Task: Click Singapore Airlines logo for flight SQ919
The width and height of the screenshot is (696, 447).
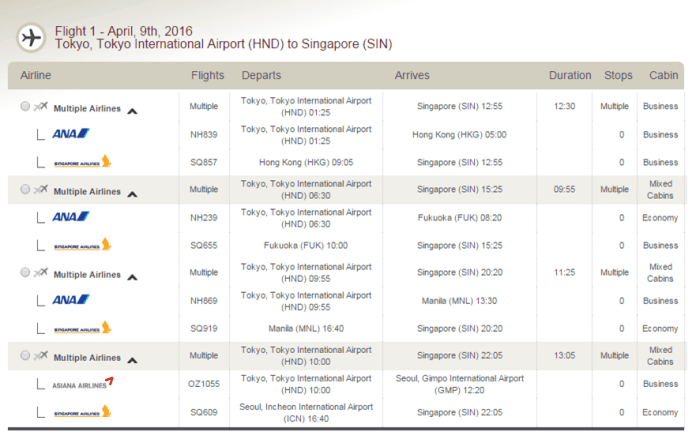Action: (x=83, y=328)
